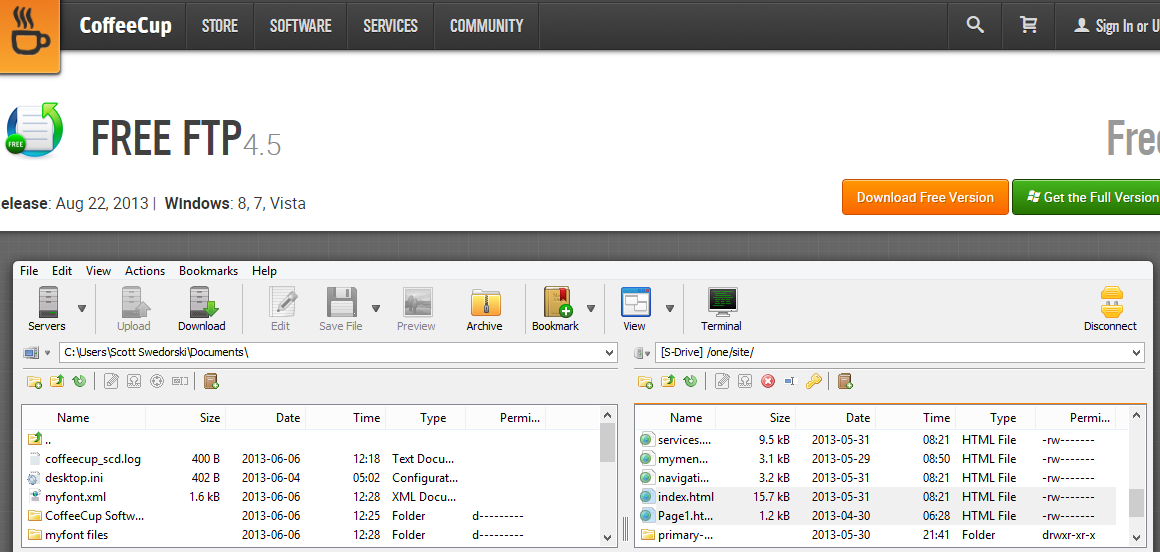Open the remote path /one/site/ dropdown
Viewport: 1160px width, 552px height.
1137,353
